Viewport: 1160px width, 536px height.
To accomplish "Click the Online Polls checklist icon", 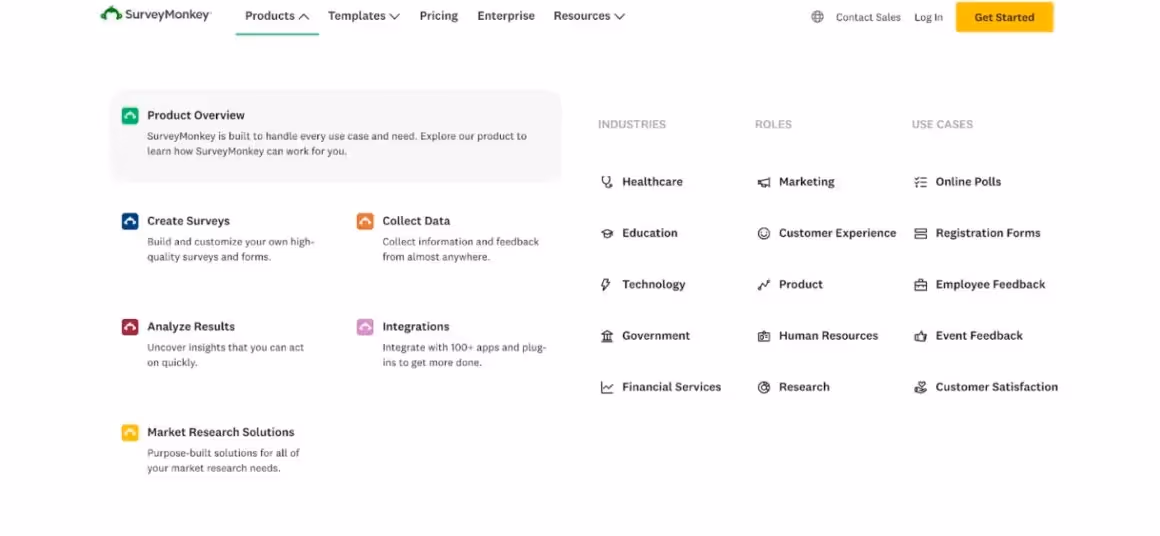I will click(920, 183).
